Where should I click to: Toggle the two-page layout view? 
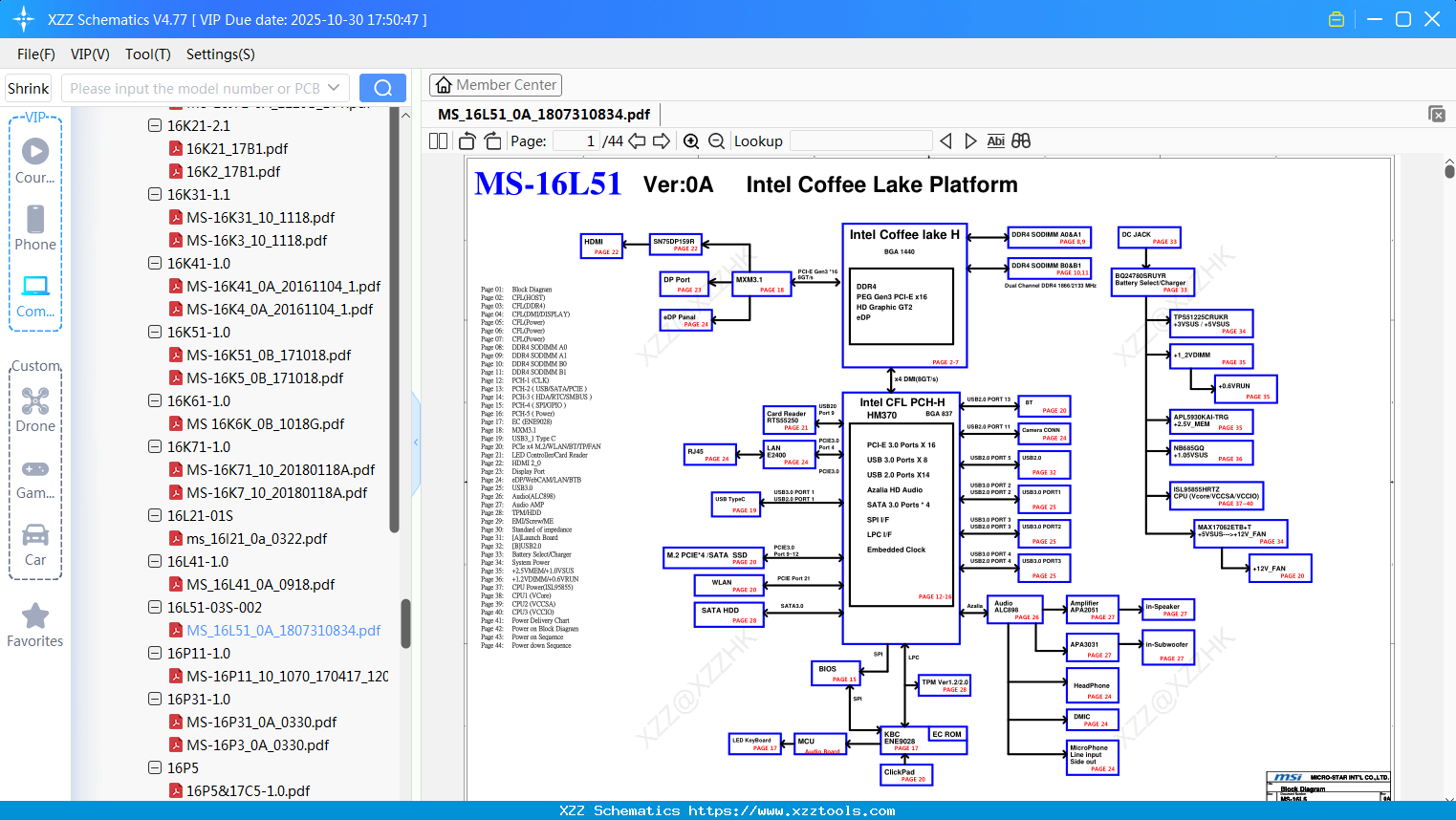tap(438, 141)
